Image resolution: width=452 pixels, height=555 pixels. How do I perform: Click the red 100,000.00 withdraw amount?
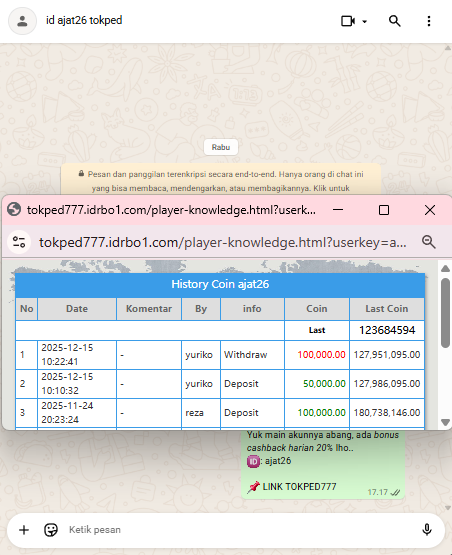321,355
